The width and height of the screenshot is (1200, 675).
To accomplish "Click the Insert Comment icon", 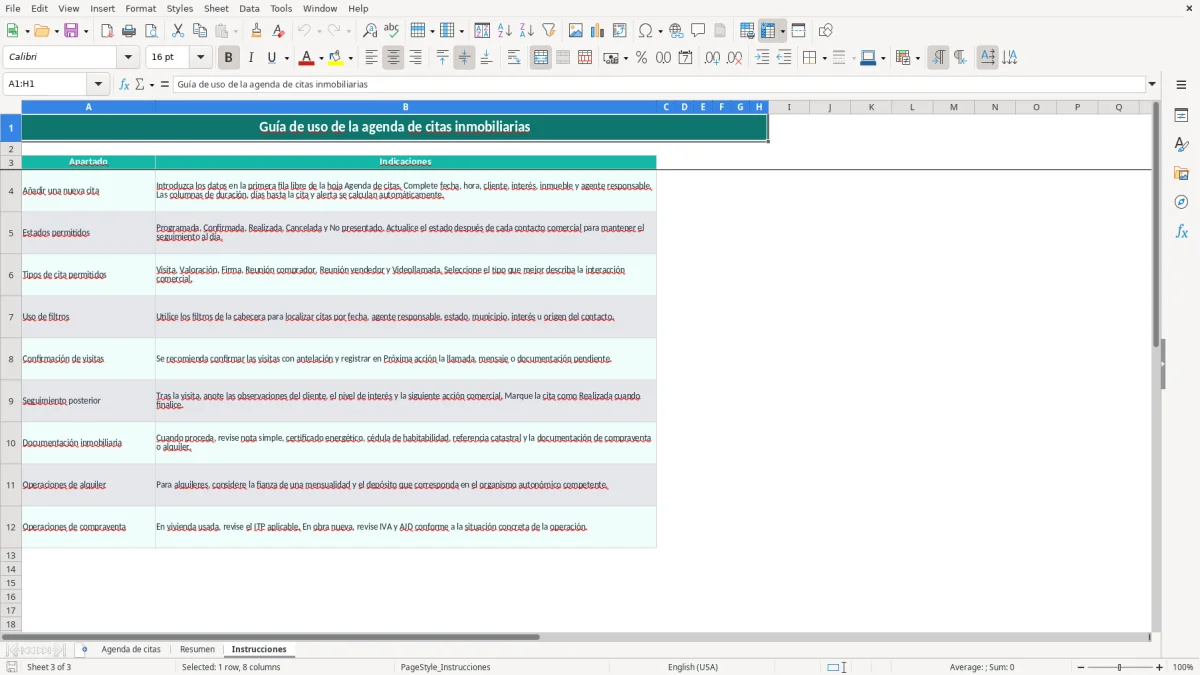I will (698, 31).
